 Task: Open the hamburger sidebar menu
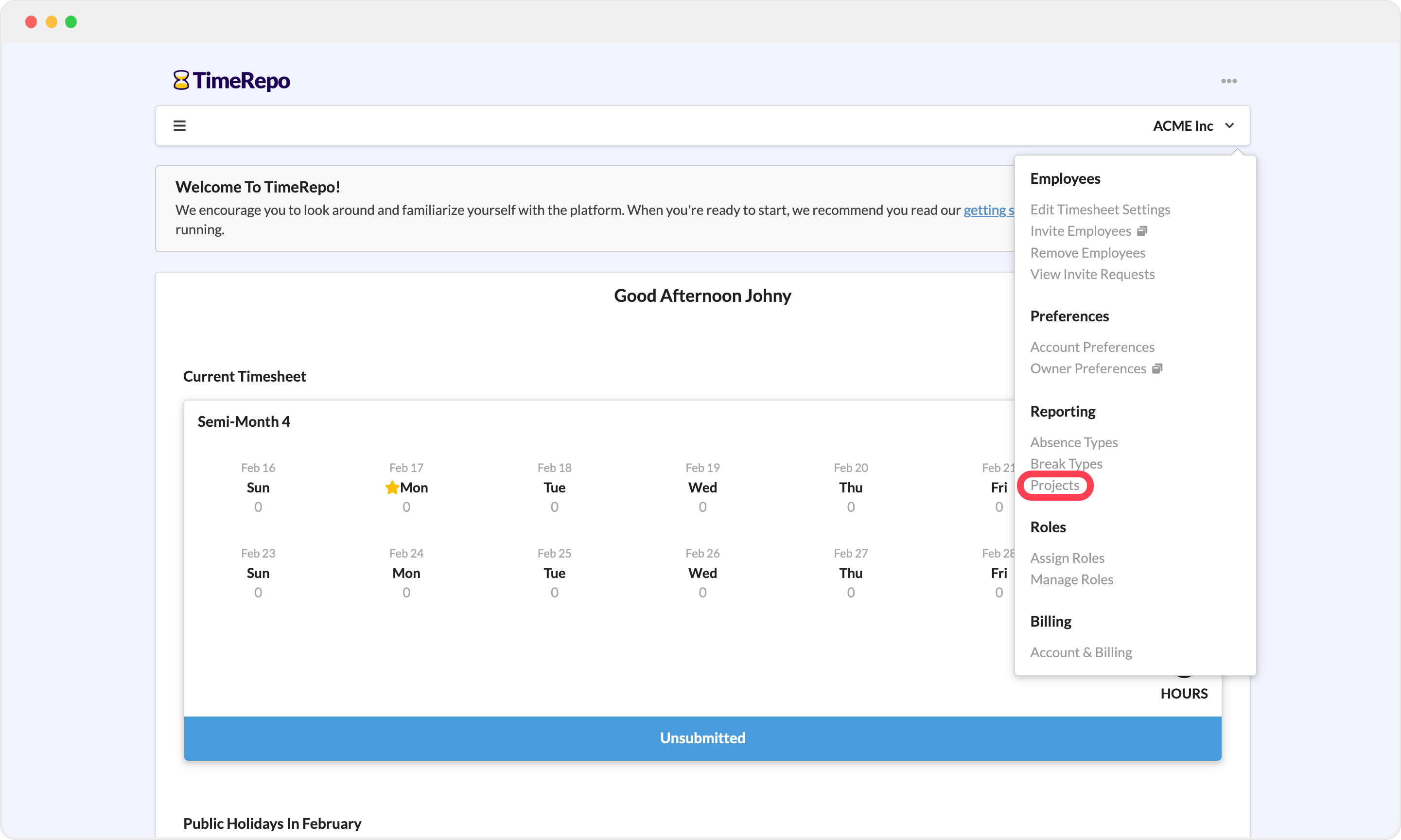click(x=179, y=126)
